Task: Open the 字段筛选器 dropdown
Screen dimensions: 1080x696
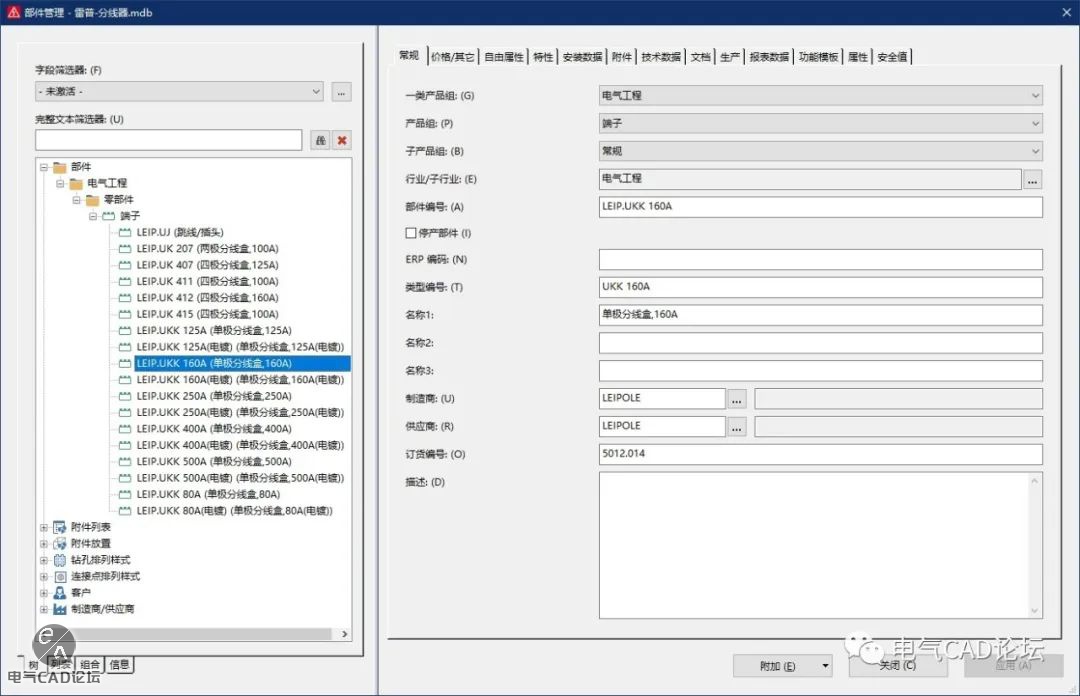Action: point(179,92)
